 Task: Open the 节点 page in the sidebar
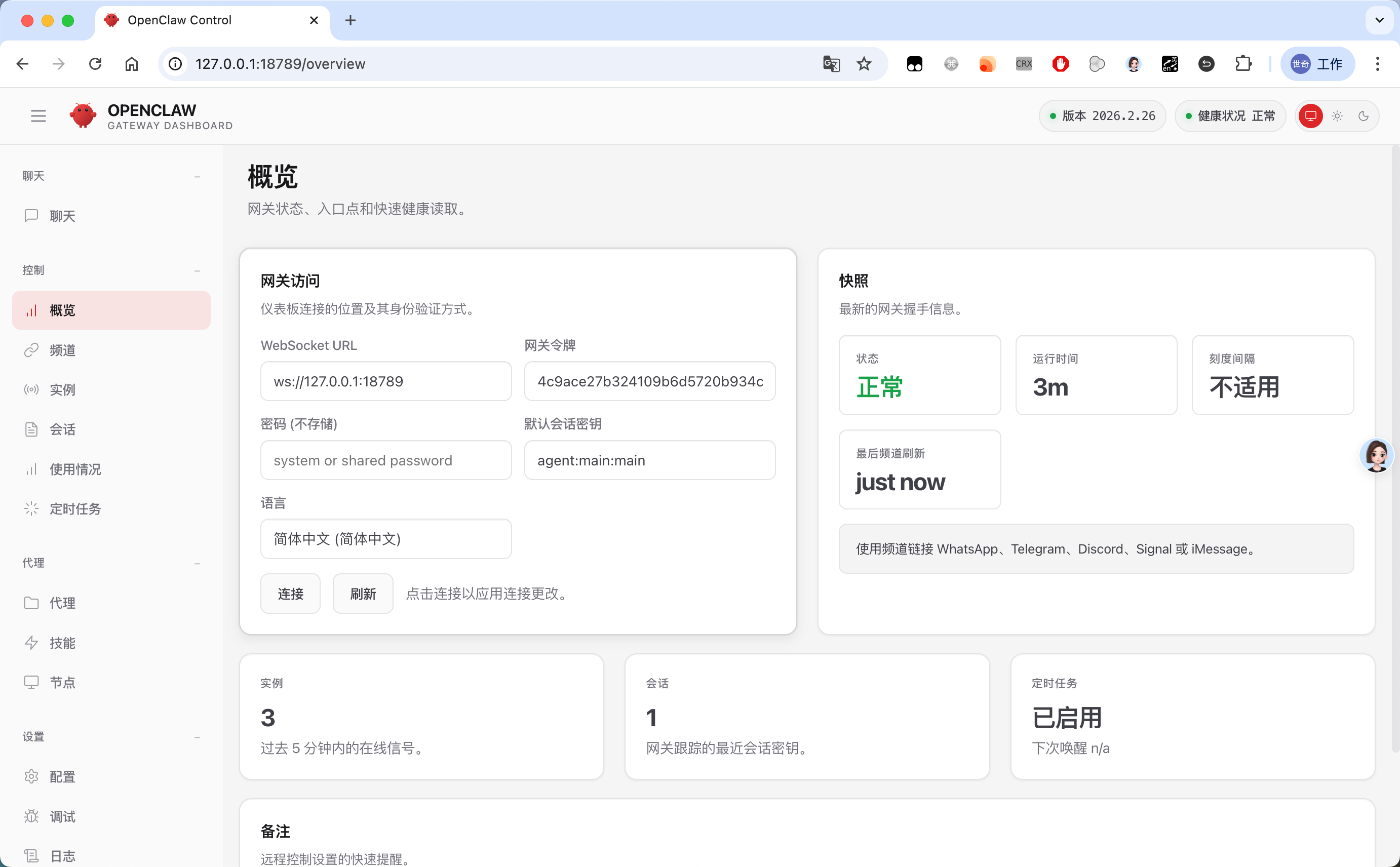[63, 682]
